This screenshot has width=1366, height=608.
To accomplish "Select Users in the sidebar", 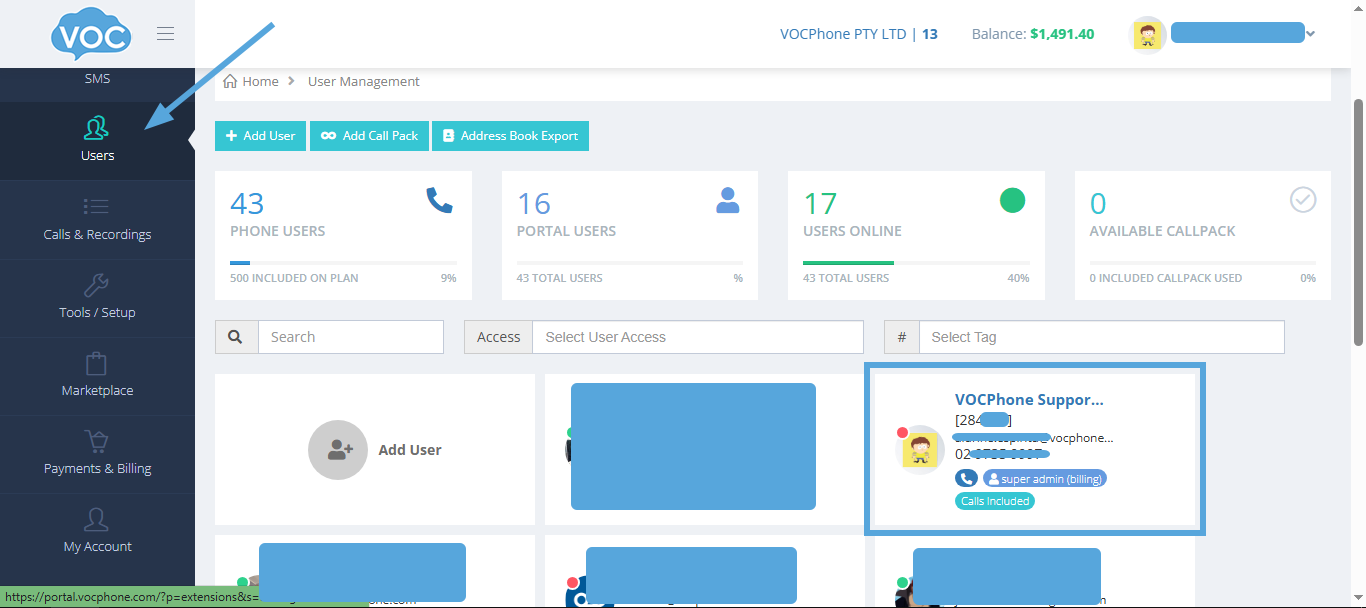I will tap(97, 140).
